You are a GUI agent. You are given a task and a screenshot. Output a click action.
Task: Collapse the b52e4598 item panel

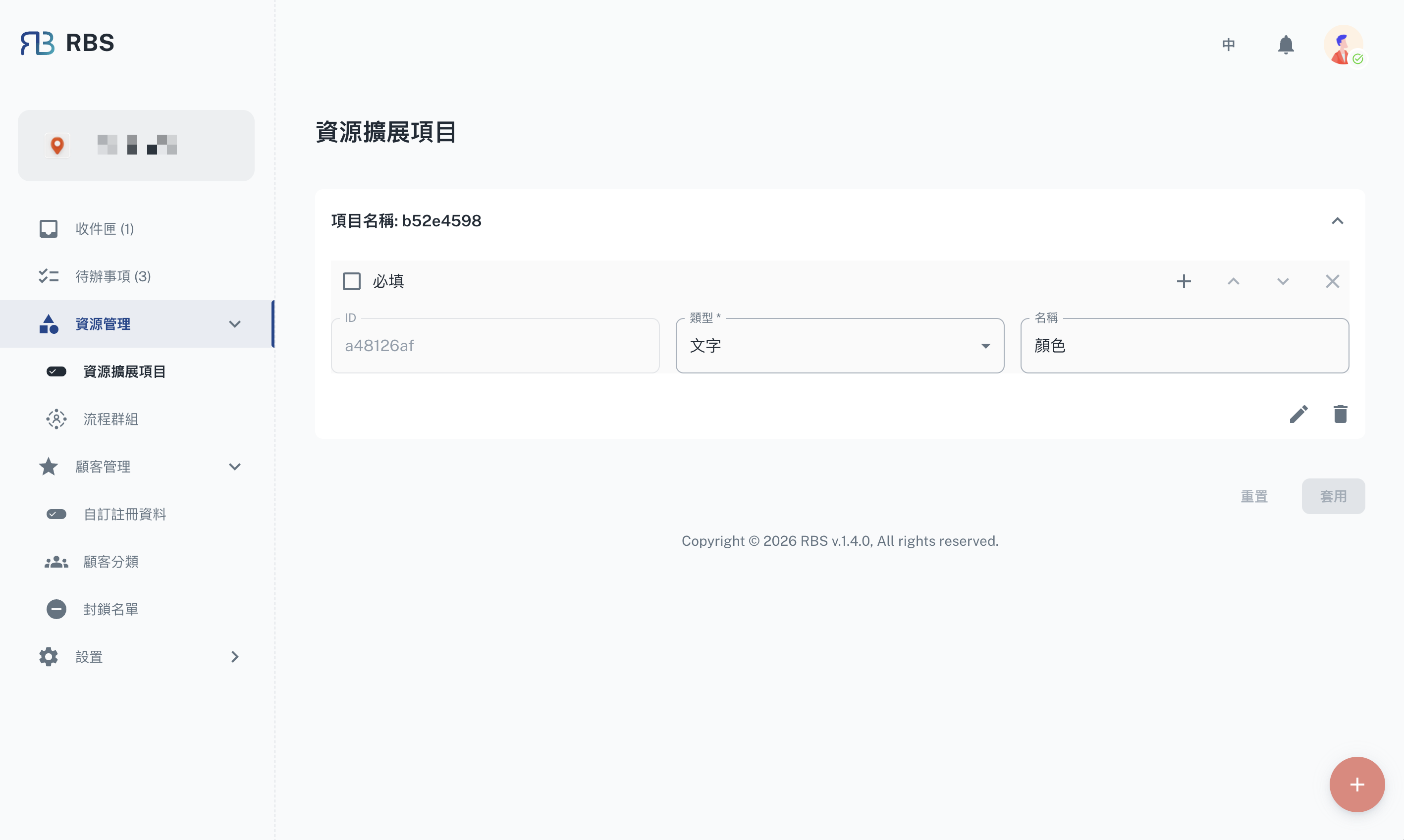click(x=1337, y=221)
